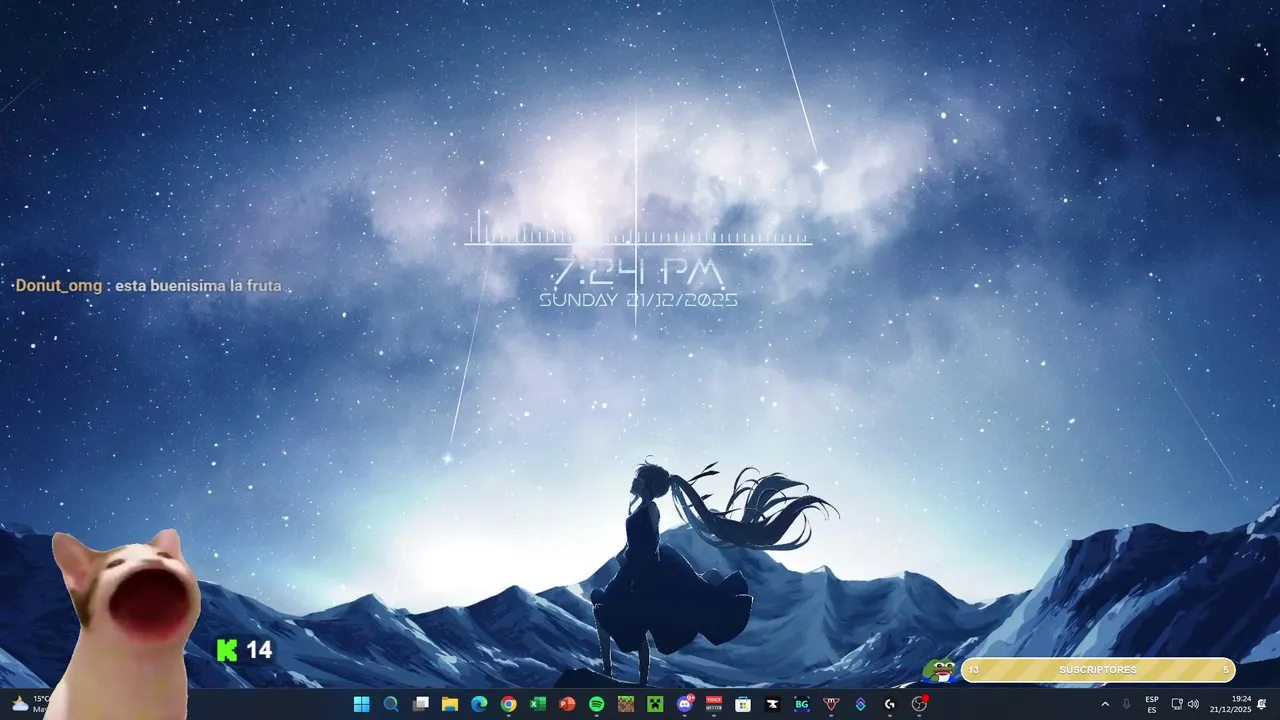Open Google Chrome from taskbar
Viewport: 1280px width, 720px height.
pyautogui.click(x=508, y=704)
